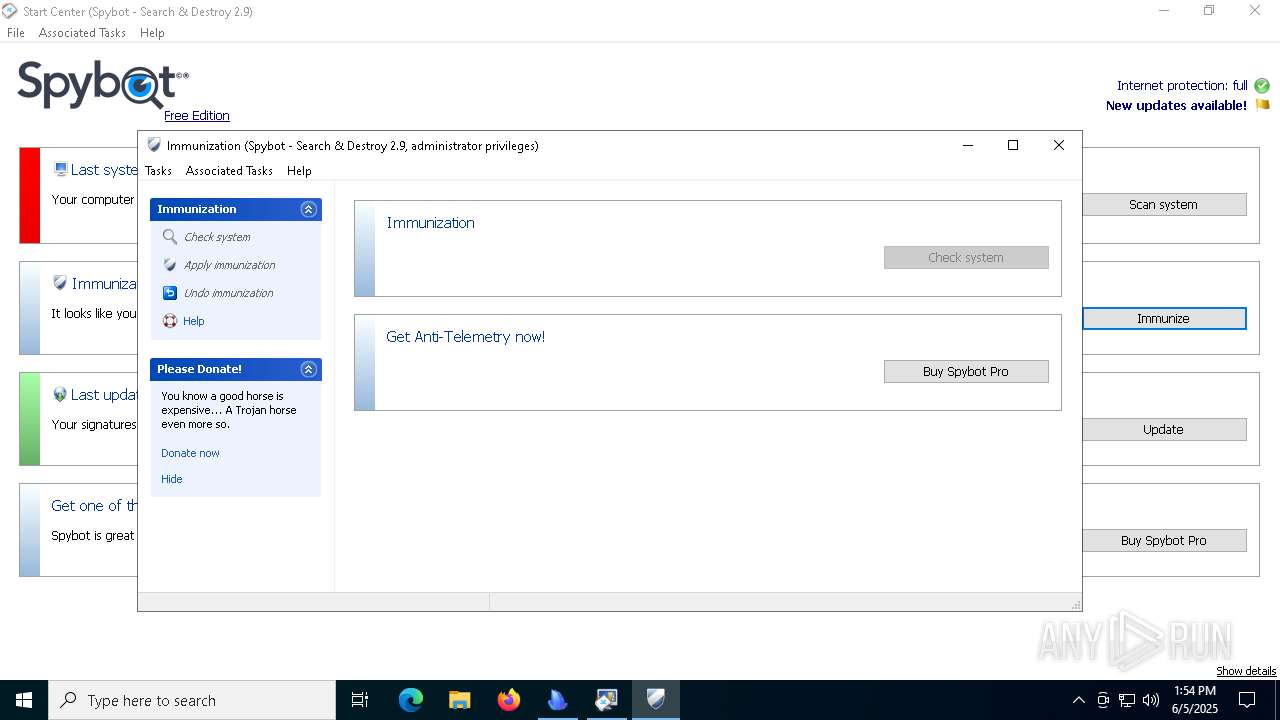Minimize the Immunization window

(968, 145)
